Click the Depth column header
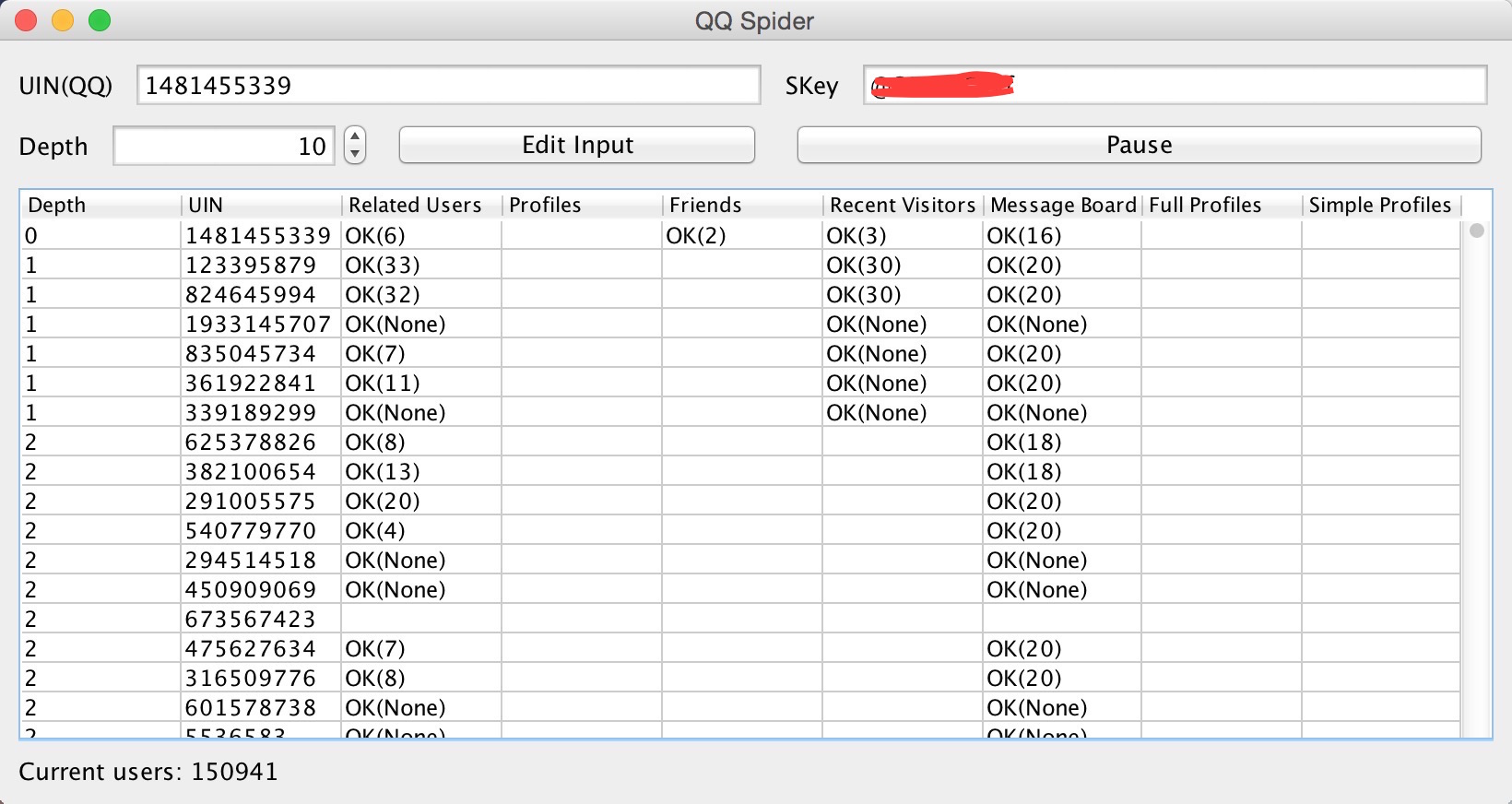 pyautogui.click(x=100, y=205)
